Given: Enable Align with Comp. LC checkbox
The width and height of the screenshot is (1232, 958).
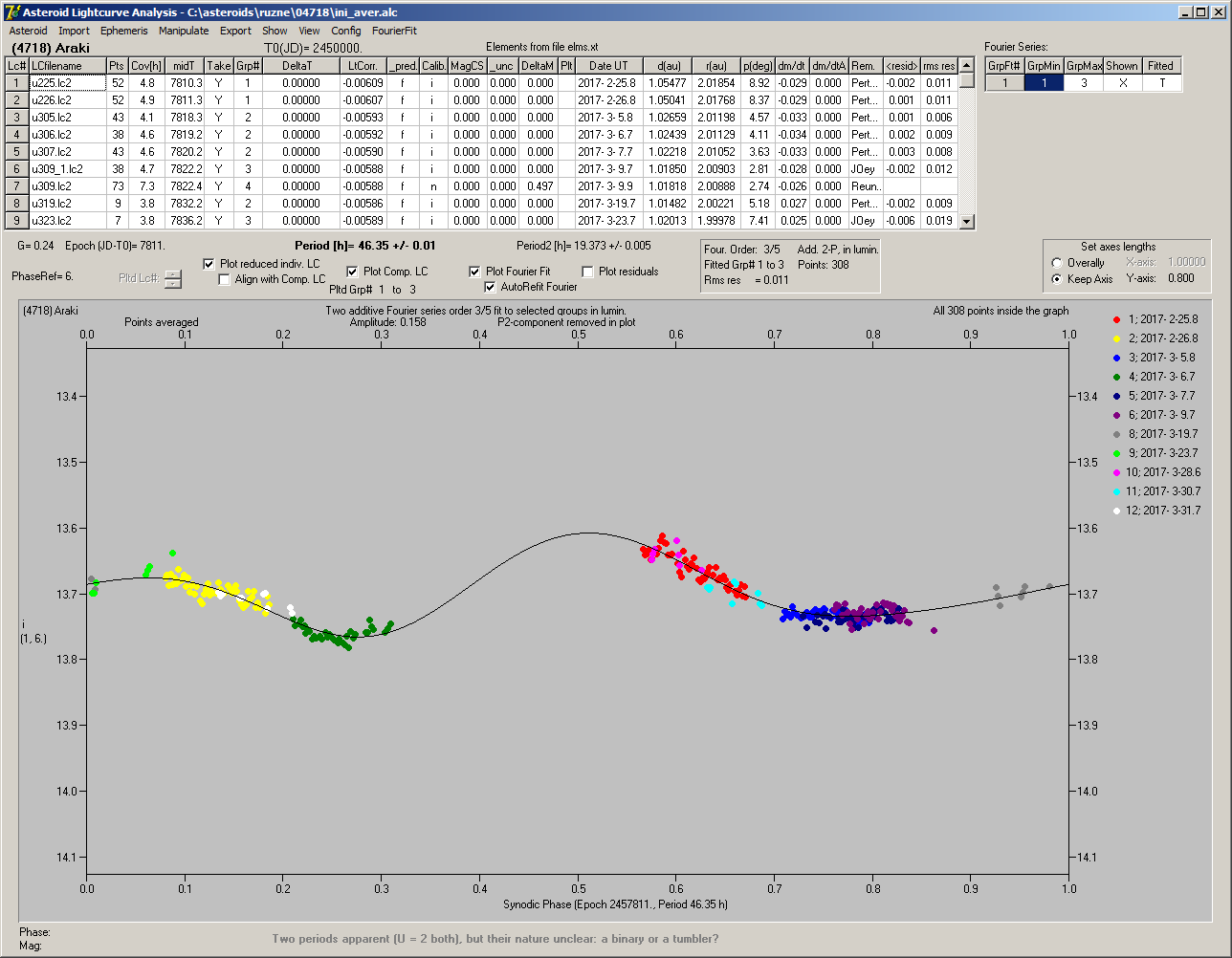Looking at the screenshot, I should point(225,279).
